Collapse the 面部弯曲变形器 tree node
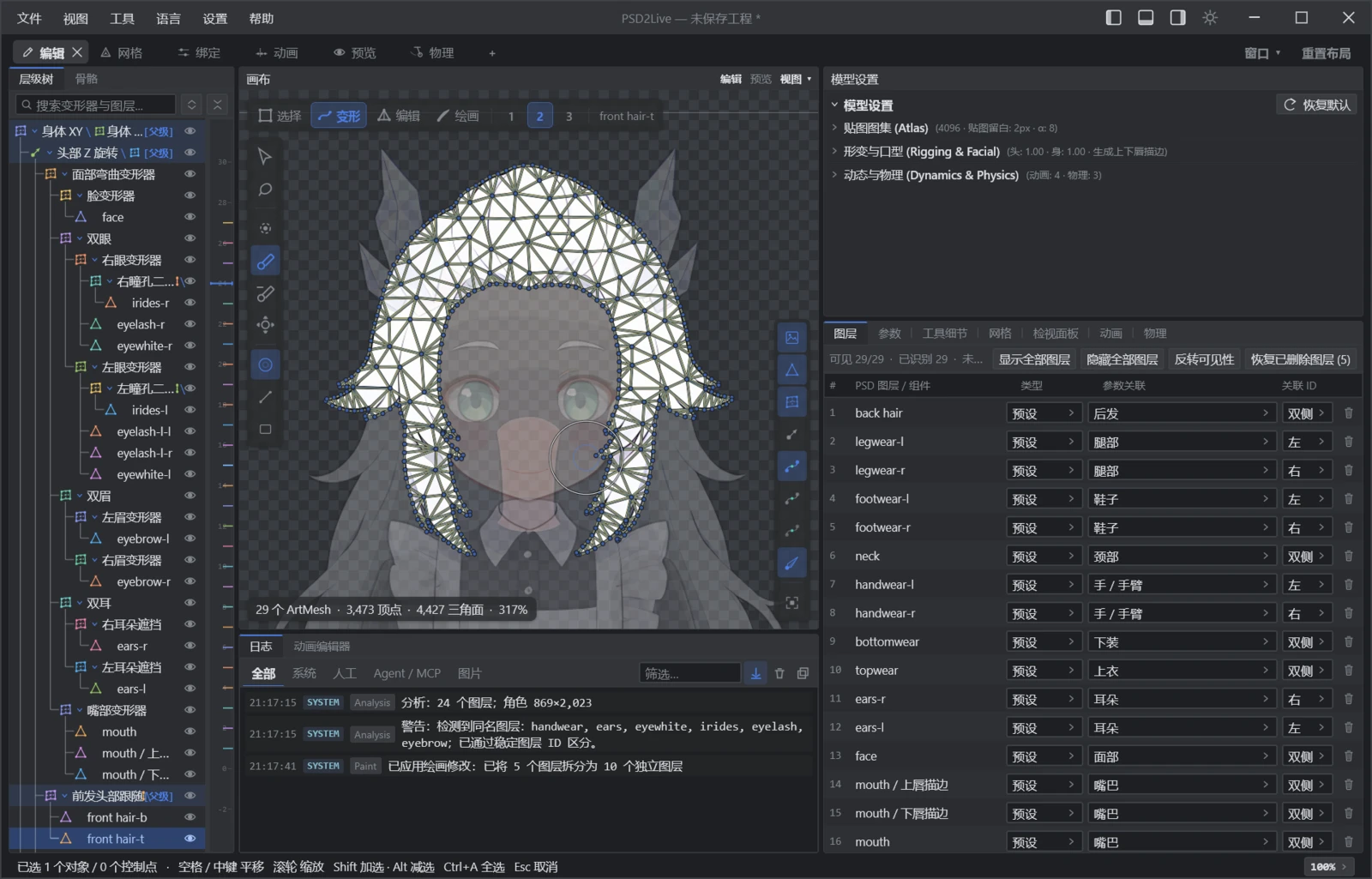The image size is (1372, 879). coord(64,174)
